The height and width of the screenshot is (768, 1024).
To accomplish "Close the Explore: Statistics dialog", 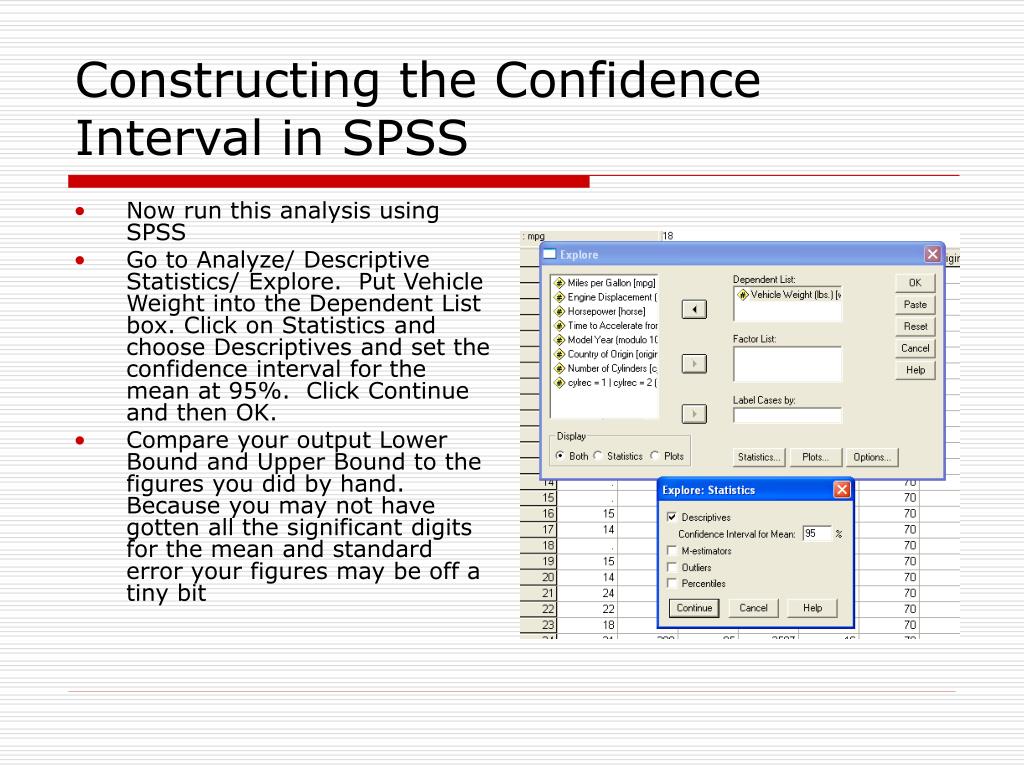I will coord(842,489).
